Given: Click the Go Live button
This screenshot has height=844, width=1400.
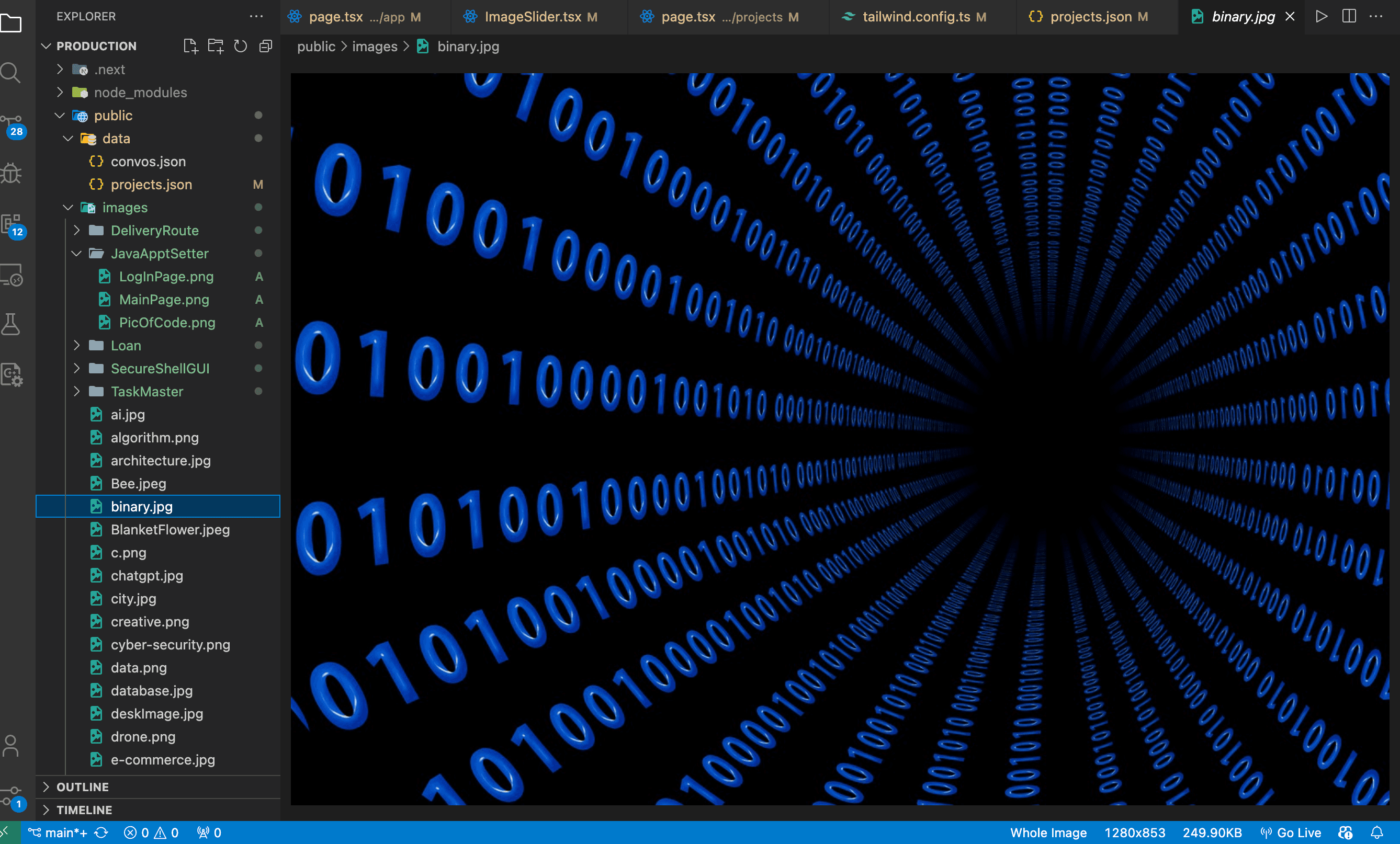Looking at the screenshot, I should click(1290, 832).
